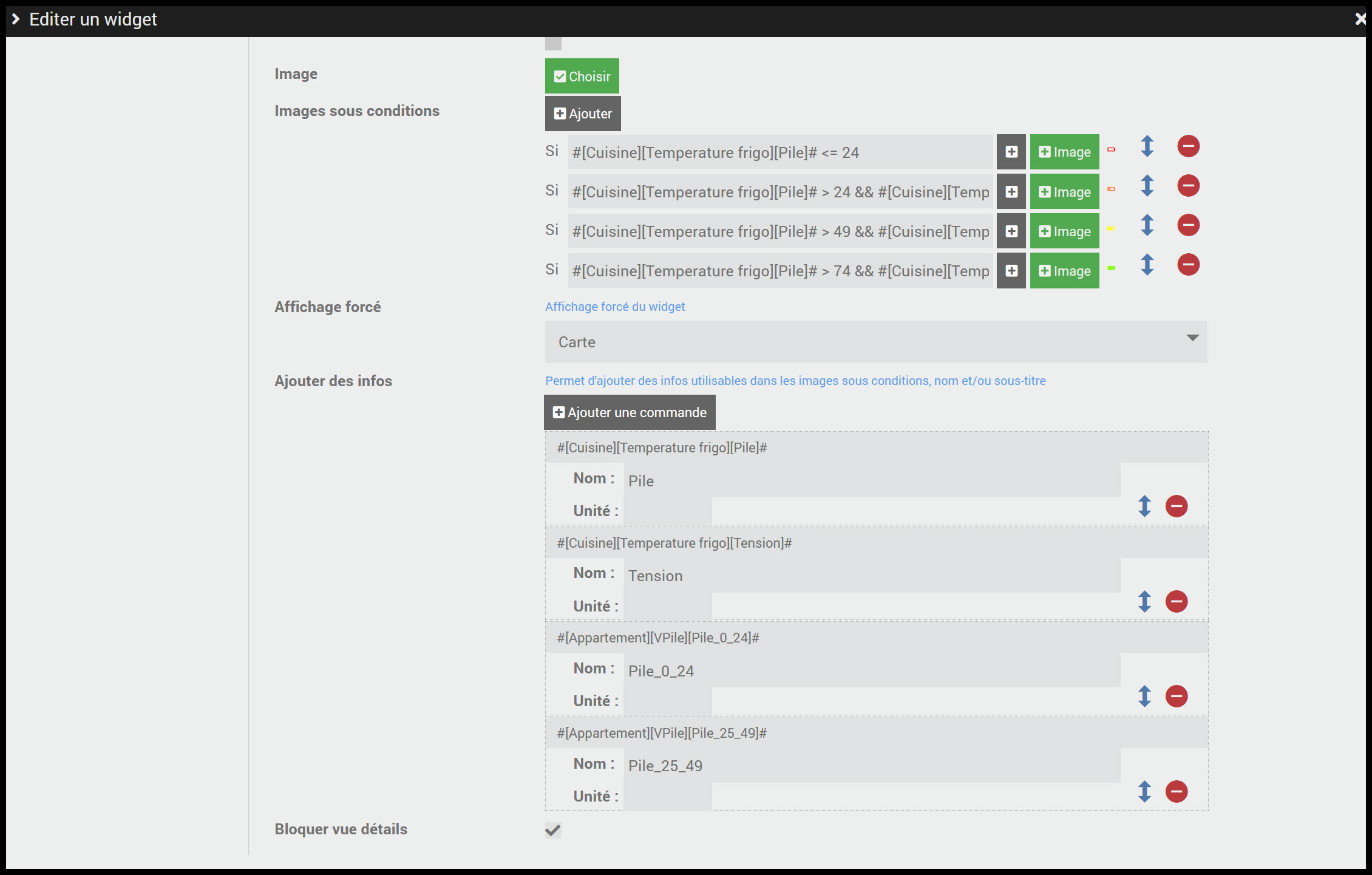Delete the Tension info command
The width and height of the screenshot is (1372, 875).
click(x=1176, y=601)
